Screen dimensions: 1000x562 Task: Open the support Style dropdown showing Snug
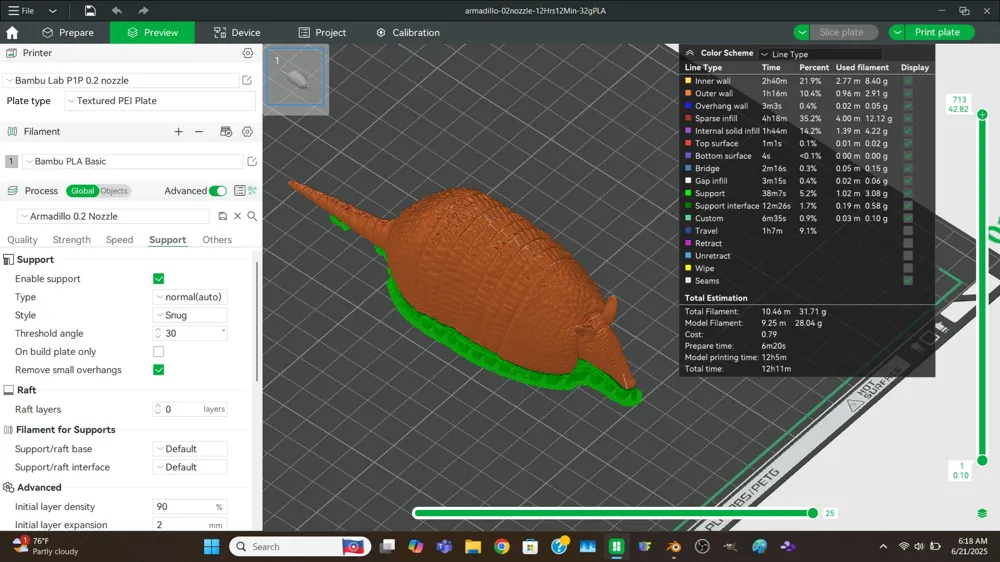190,315
